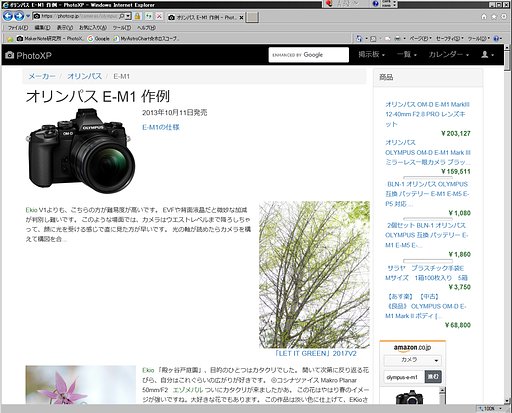Open the お気に入り(A) menu

point(93,28)
